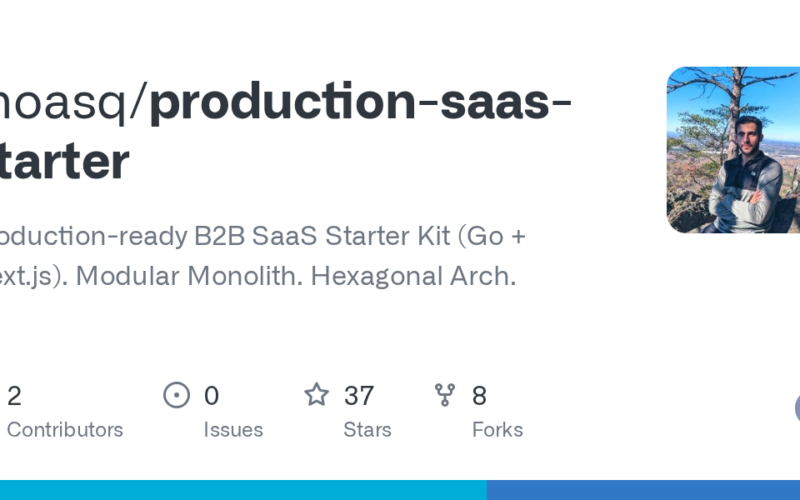Click the Issues circle-dot icon
The width and height of the screenshot is (800, 500).
[x=177, y=395]
